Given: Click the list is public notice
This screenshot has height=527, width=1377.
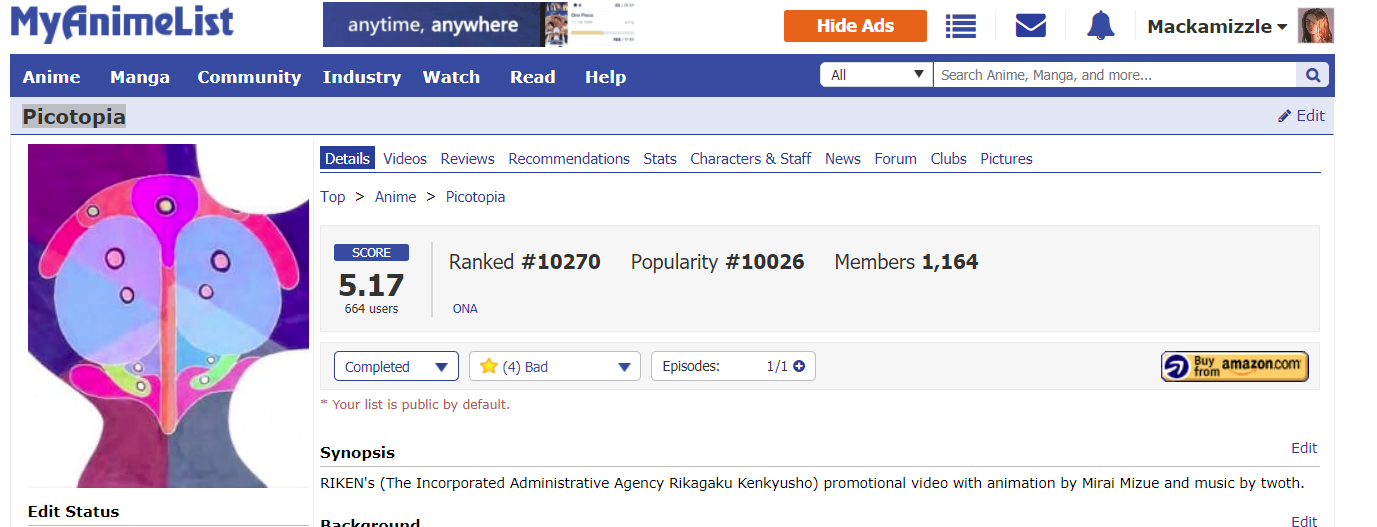Looking at the screenshot, I should click(x=415, y=405).
